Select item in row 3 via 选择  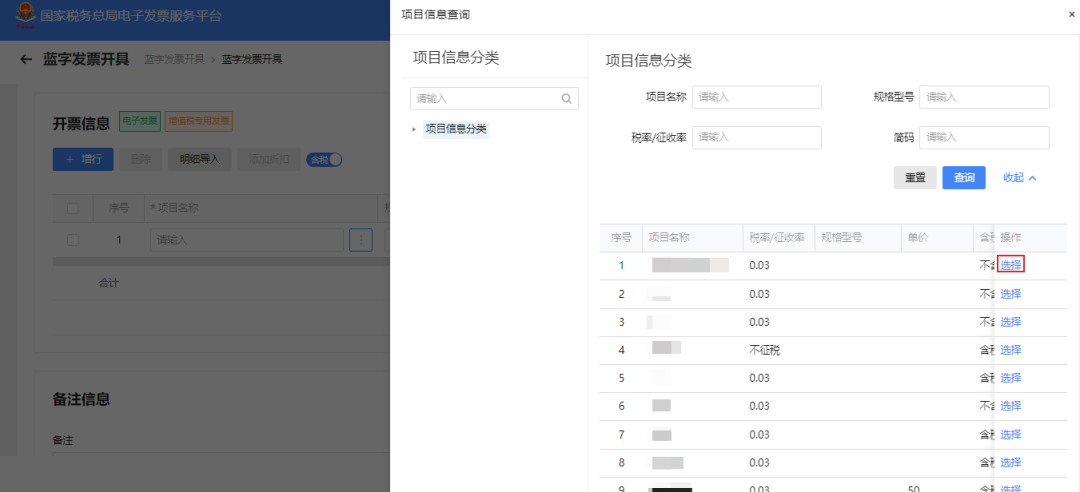1011,322
